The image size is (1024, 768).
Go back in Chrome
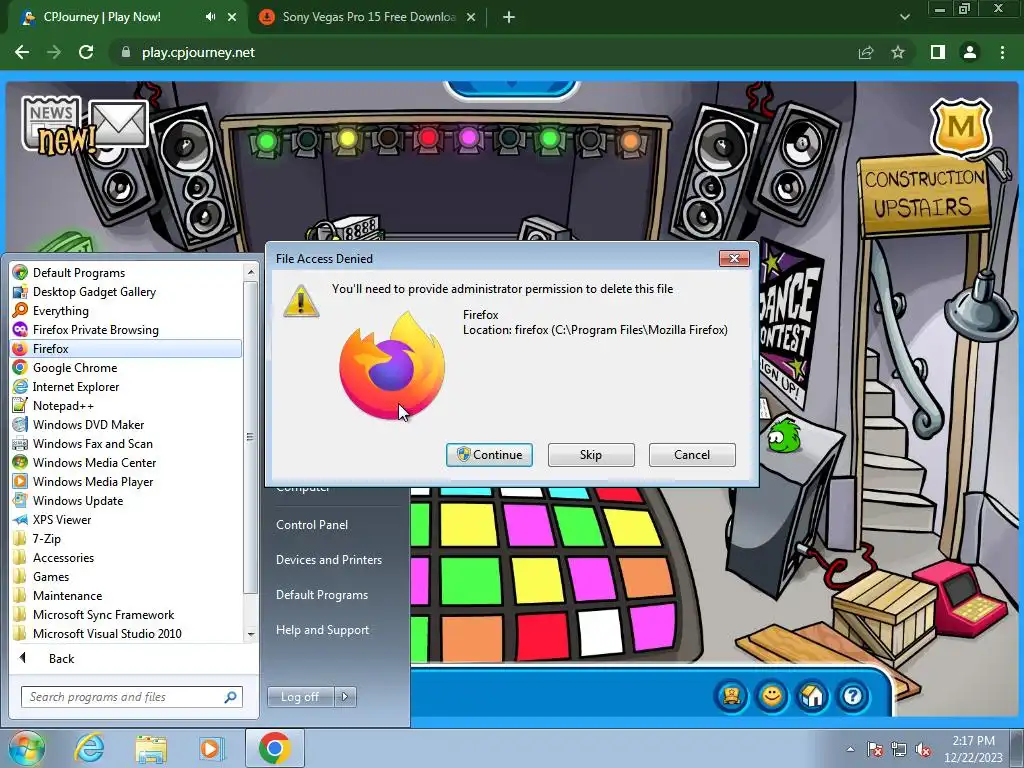22,52
